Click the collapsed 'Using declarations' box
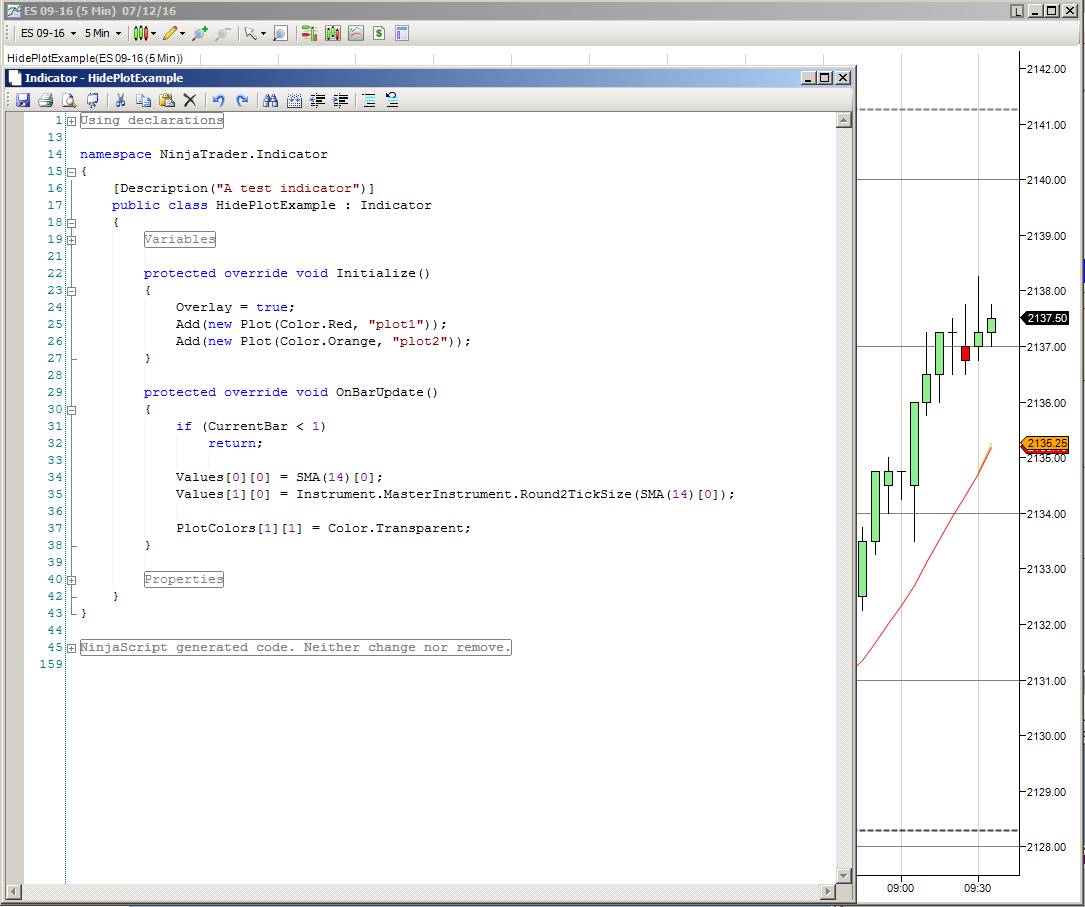The width and height of the screenshot is (1085, 907). [x=152, y=120]
